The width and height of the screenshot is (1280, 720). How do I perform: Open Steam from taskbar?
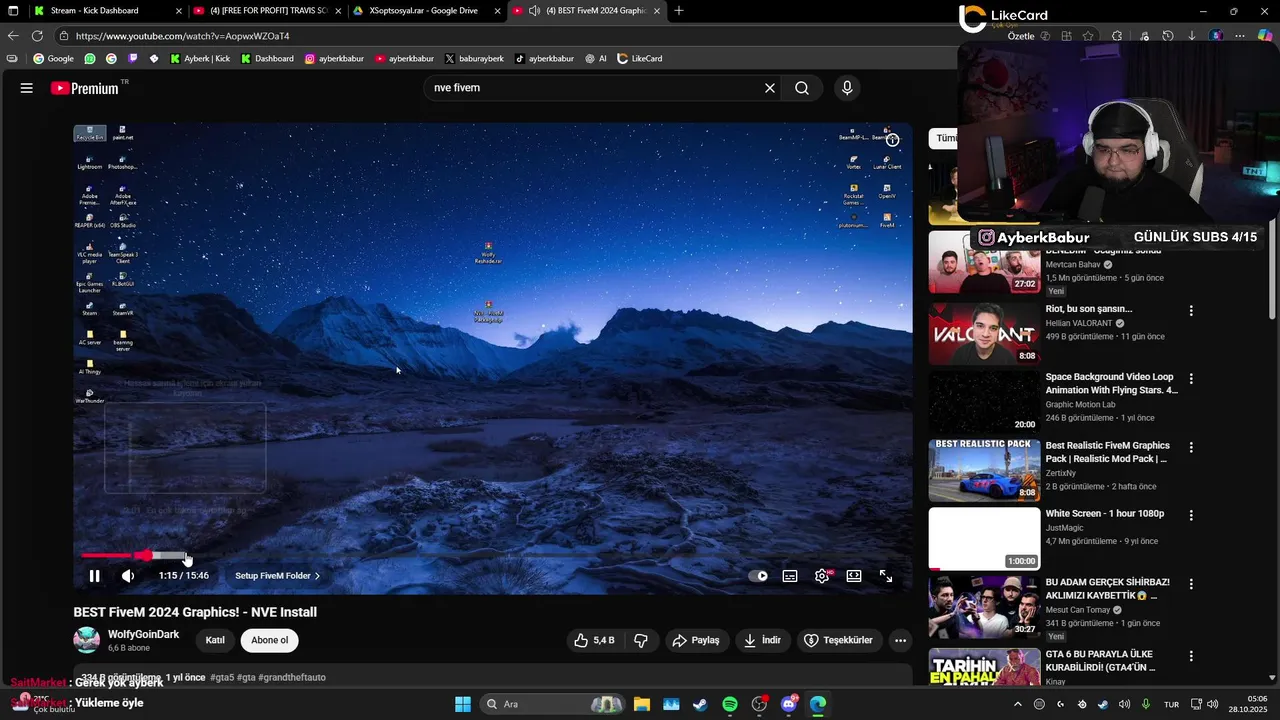pyautogui.click(x=700, y=704)
